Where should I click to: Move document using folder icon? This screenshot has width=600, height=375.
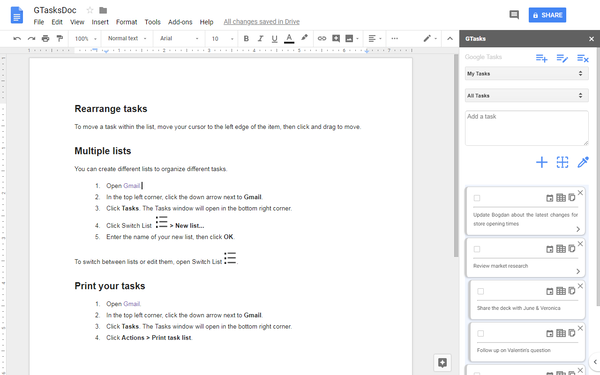coord(103,10)
